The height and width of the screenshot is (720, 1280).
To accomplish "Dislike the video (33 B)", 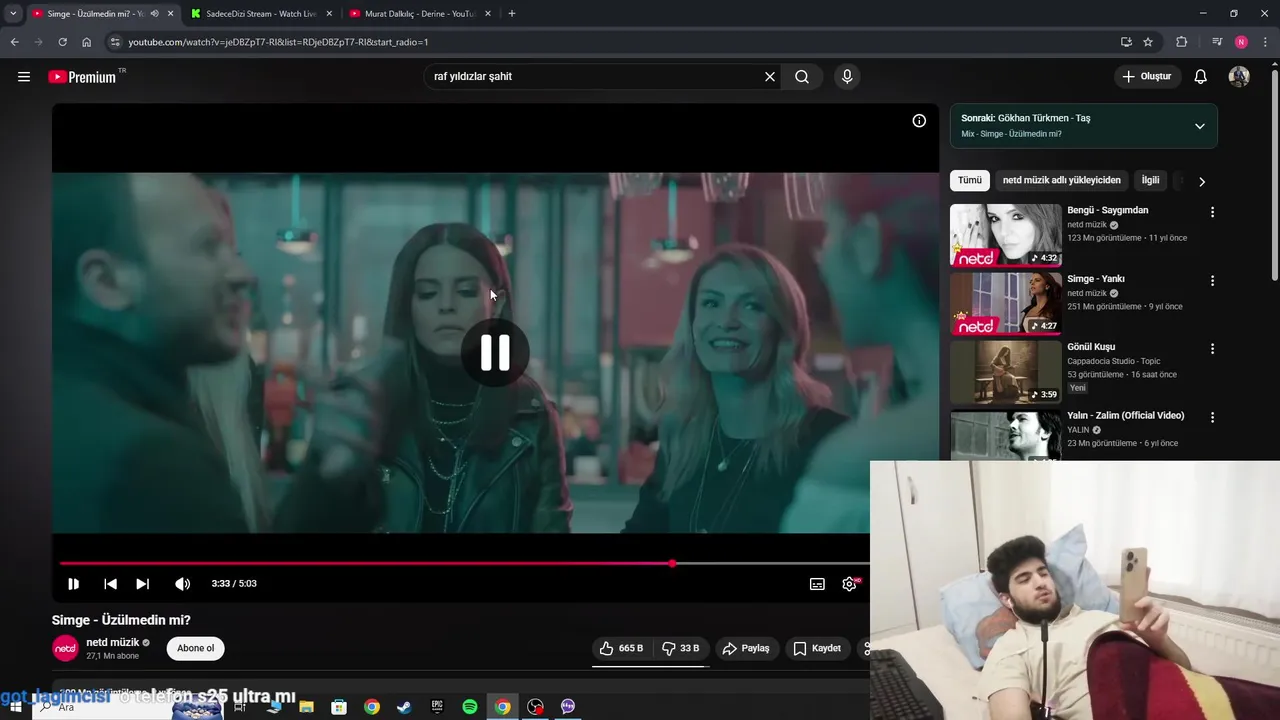I will 681,648.
